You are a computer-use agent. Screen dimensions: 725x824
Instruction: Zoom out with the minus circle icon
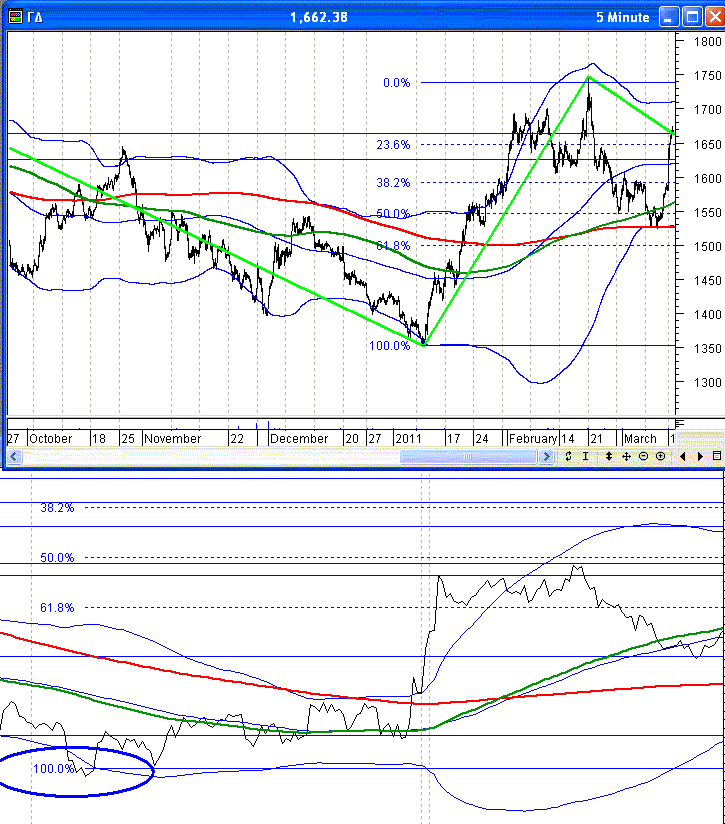[x=643, y=456]
